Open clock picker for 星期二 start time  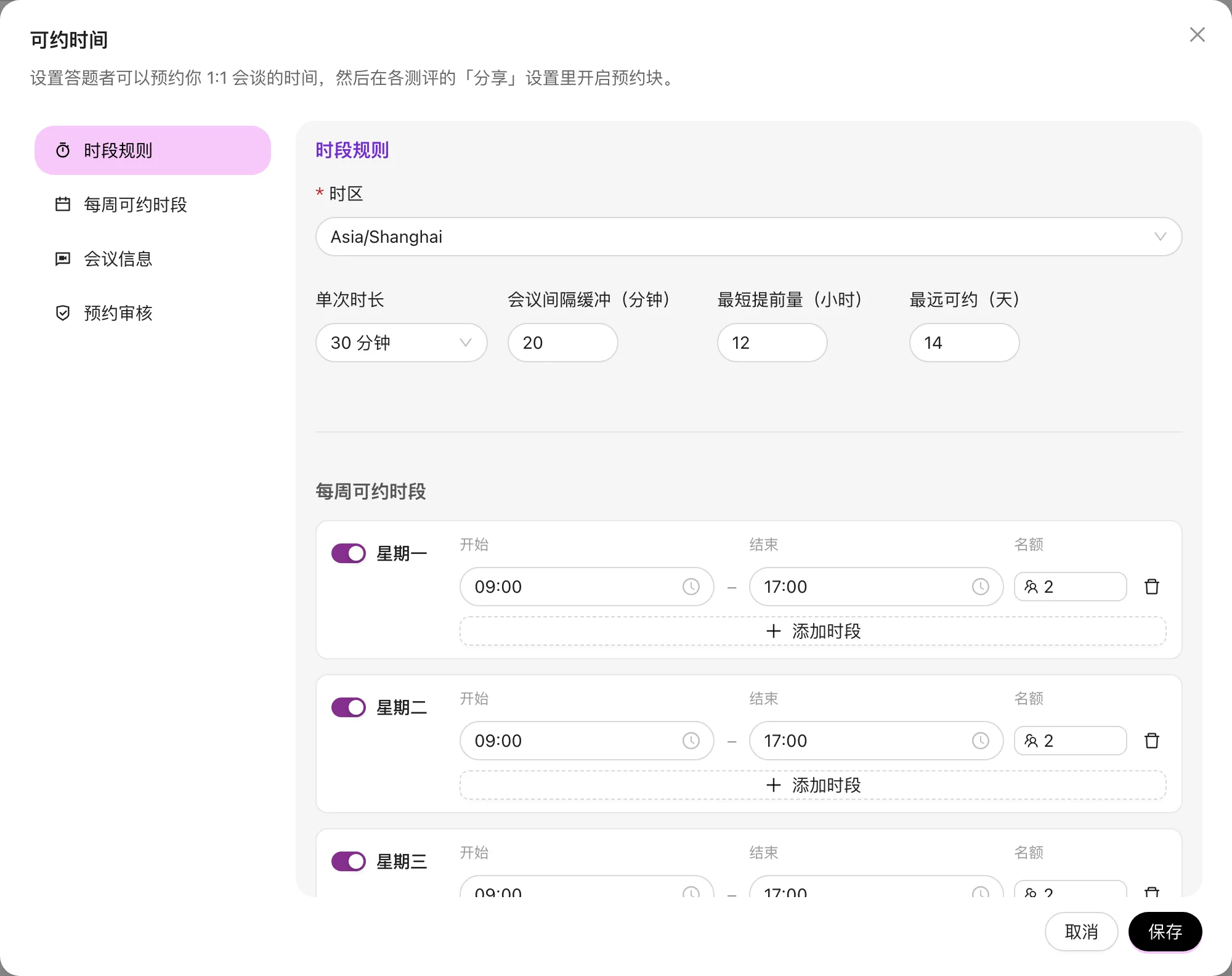[x=691, y=741]
